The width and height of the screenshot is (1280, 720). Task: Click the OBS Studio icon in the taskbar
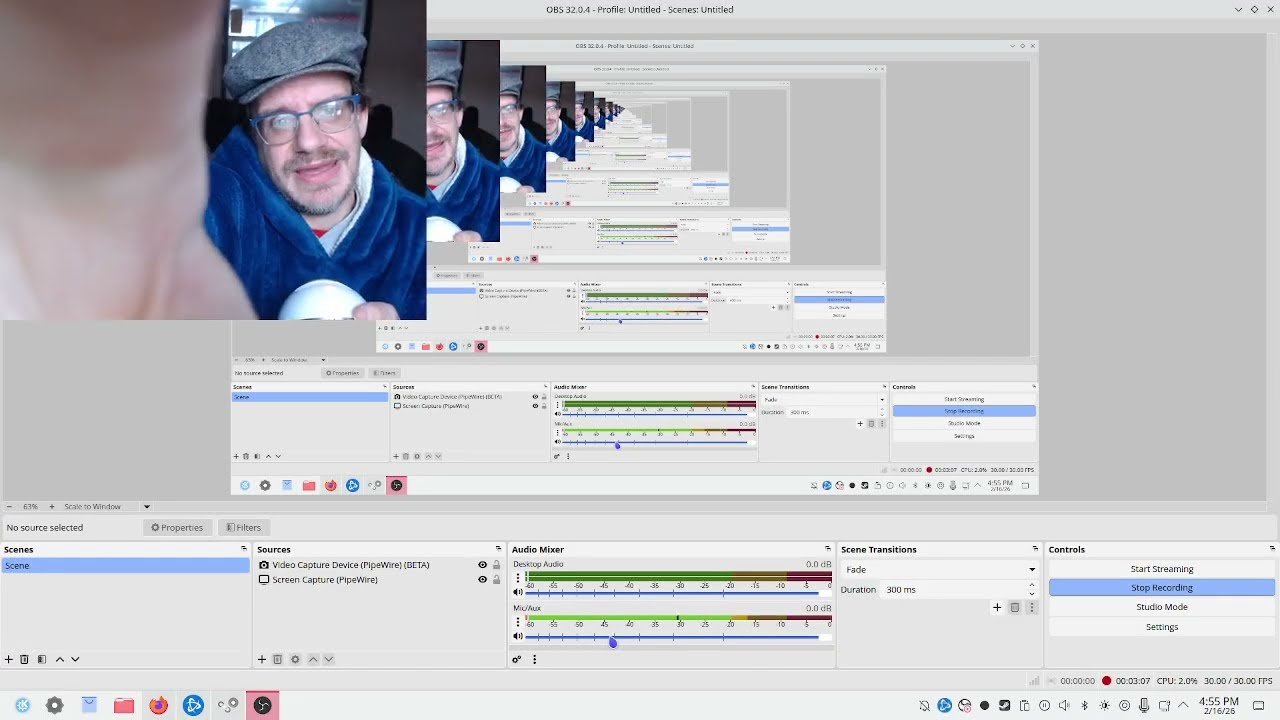(x=262, y=705)
